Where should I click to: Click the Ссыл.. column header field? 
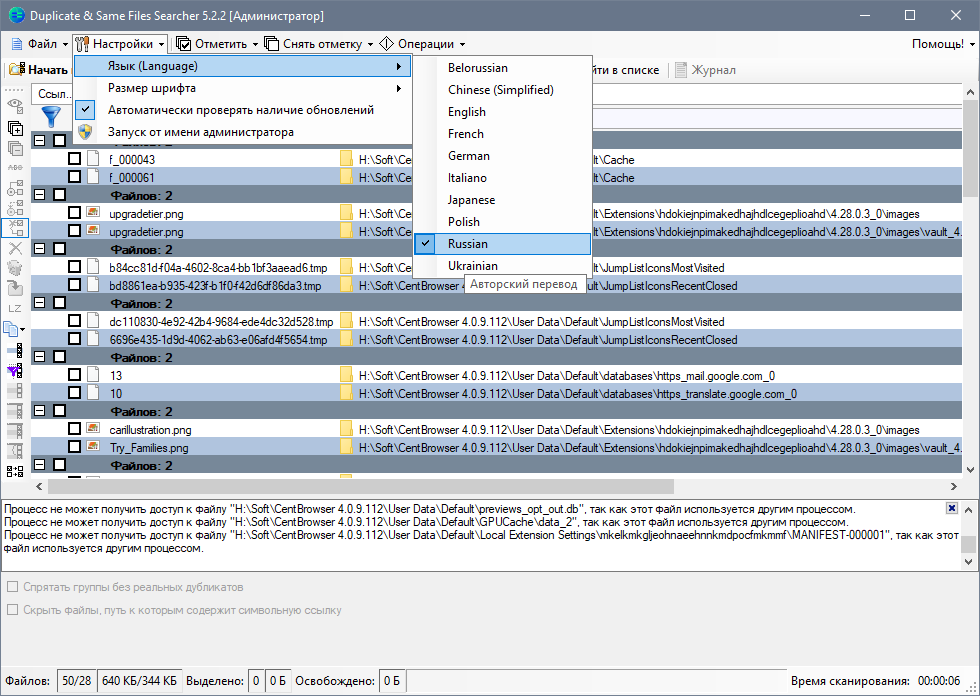click(52, 94)
